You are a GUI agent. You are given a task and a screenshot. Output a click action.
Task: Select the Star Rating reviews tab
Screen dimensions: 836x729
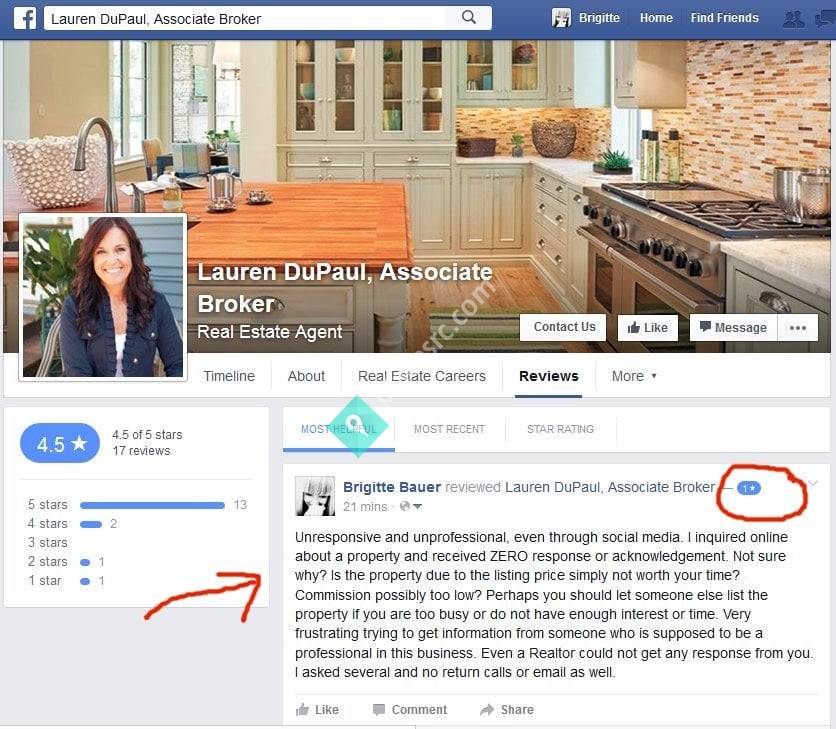tap(560, 429)
